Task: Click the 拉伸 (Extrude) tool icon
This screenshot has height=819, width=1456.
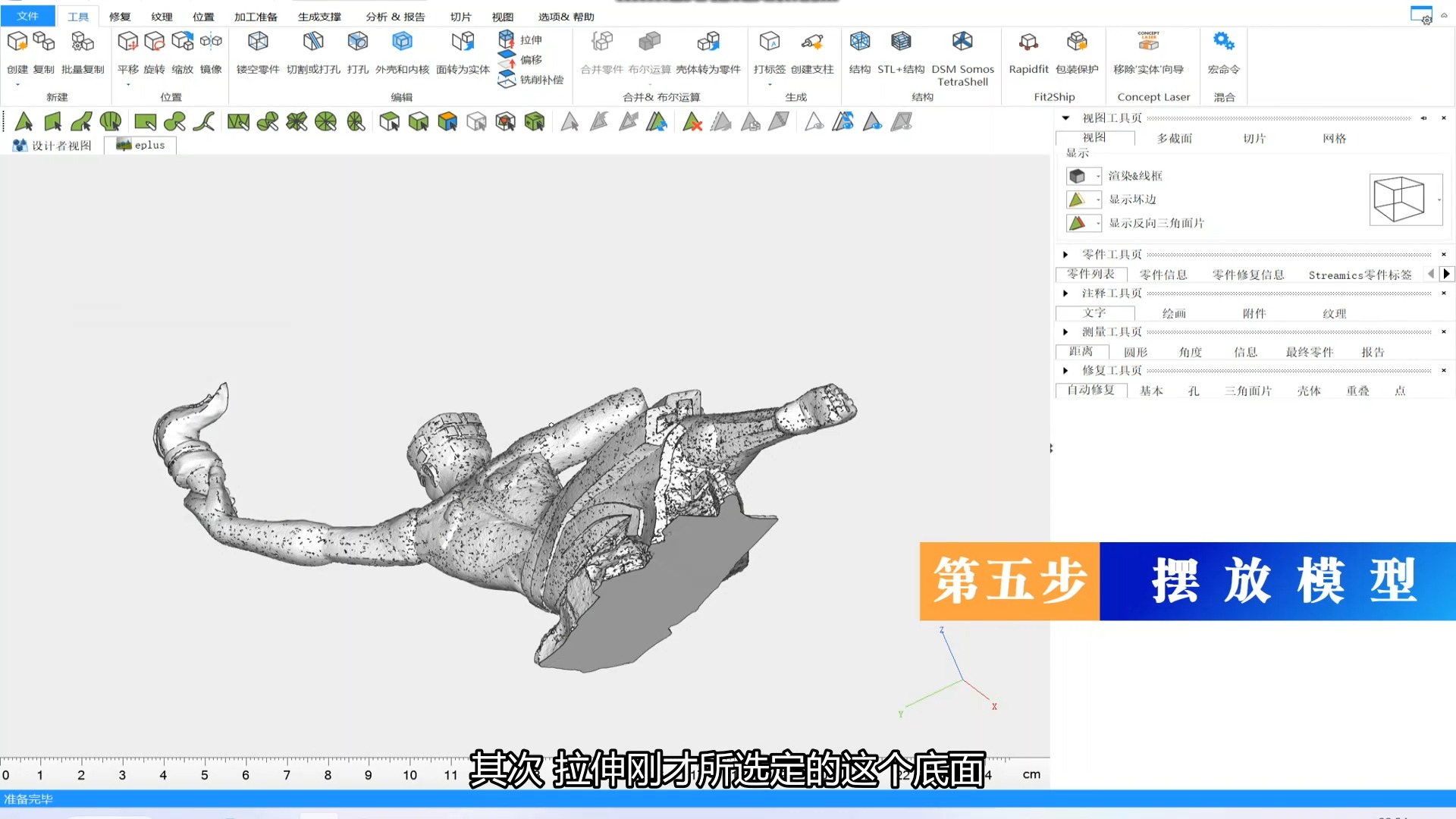Action: coord(506,39)
